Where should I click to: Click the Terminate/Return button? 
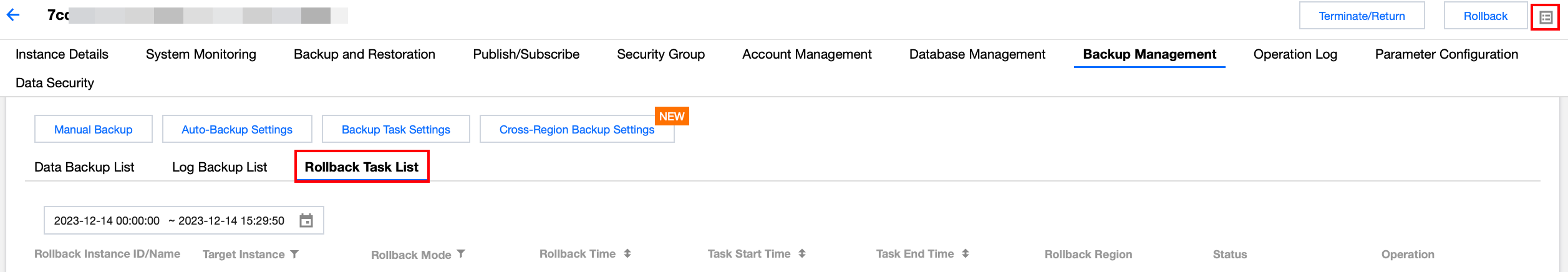pos(1362,16)
